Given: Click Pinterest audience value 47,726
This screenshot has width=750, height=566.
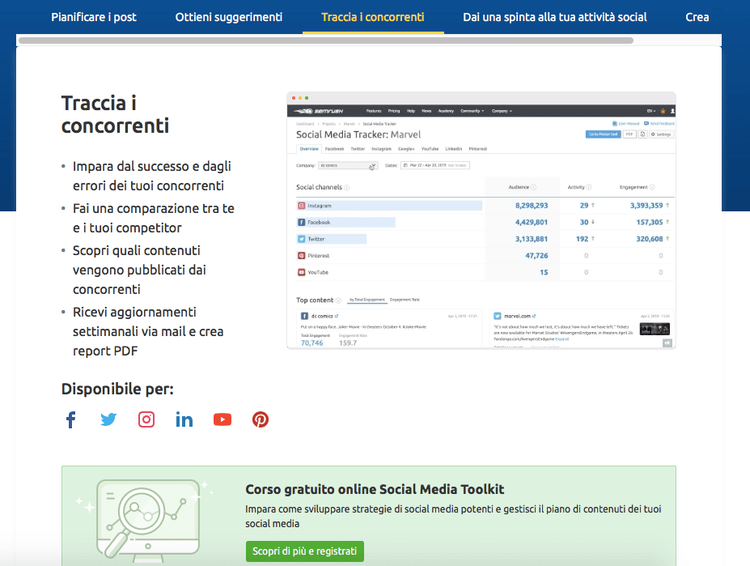Looking at the screenshot, I should click(x=537, y=255).
